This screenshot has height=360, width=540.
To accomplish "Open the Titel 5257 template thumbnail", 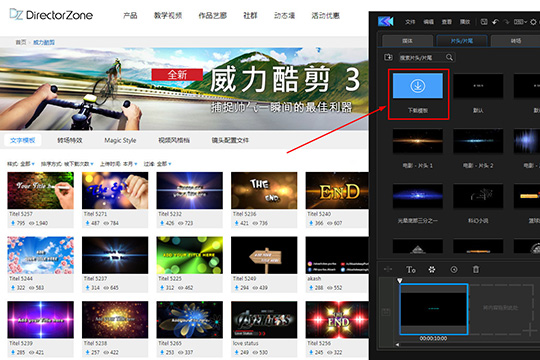I will [x=40, y=191].
